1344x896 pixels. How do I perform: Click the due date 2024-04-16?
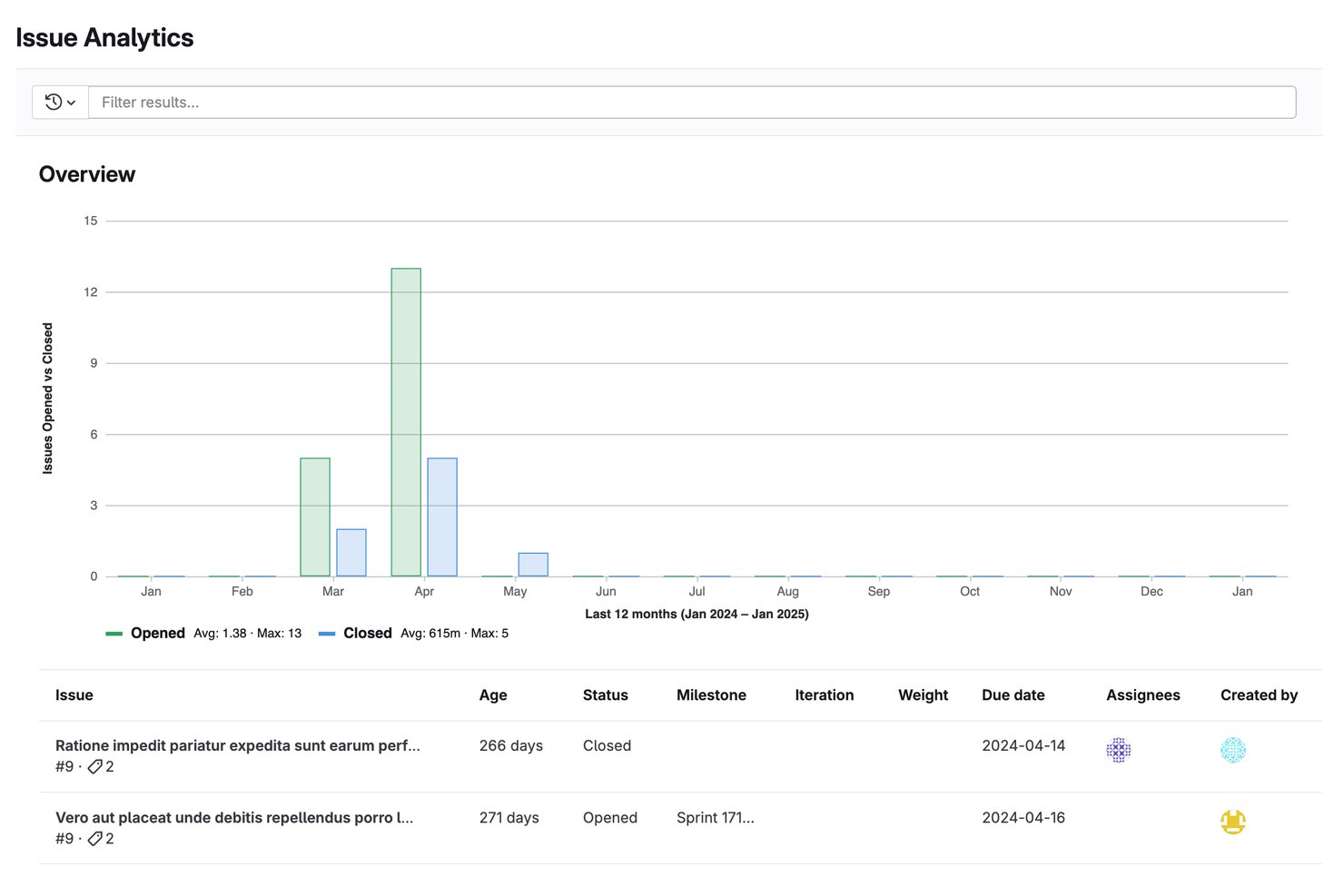[x=1023, y=818]
